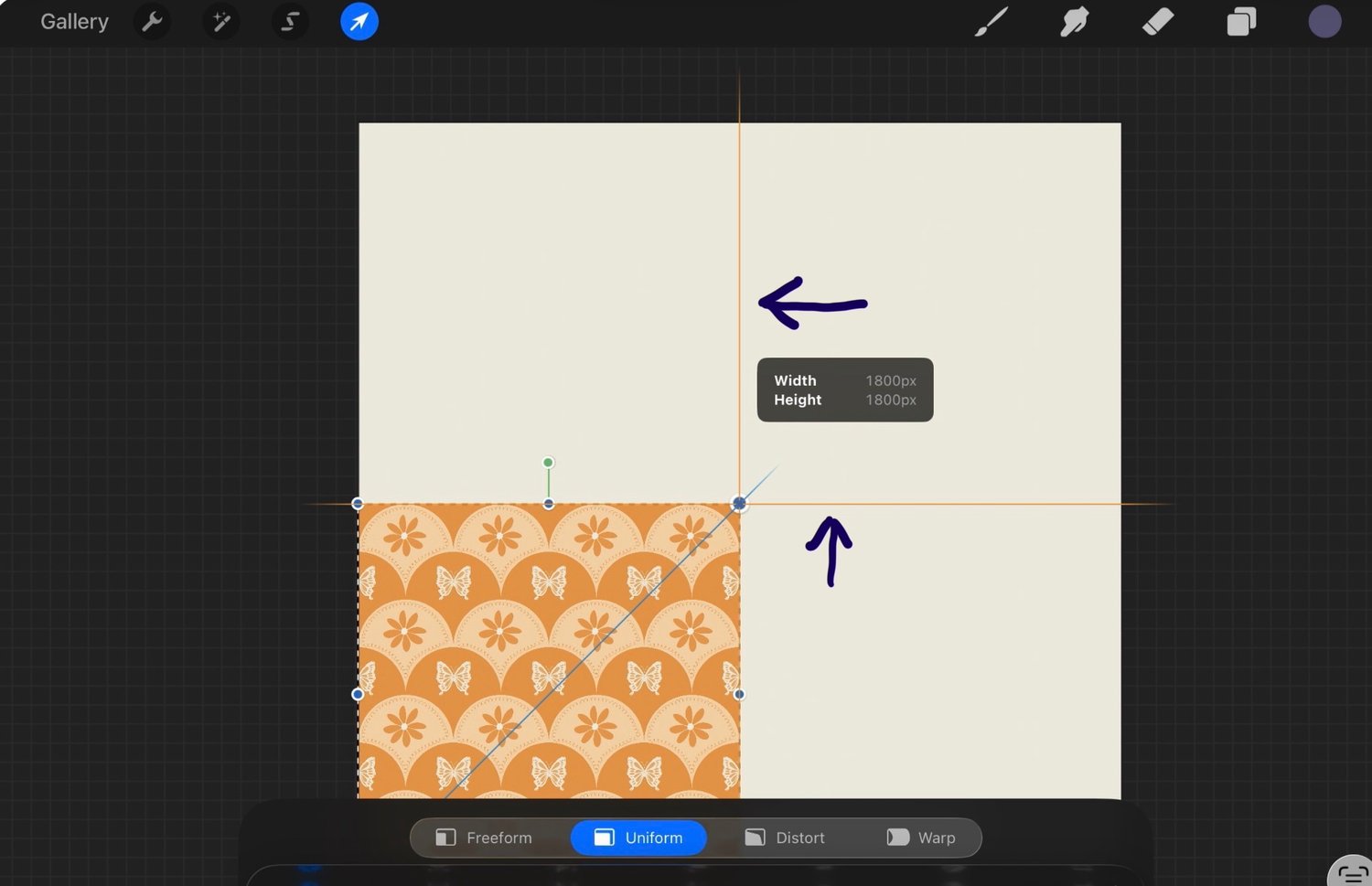Screen dimensions: 1372x886
Task: Open the active color picker circle
Action: point(1324,21)
